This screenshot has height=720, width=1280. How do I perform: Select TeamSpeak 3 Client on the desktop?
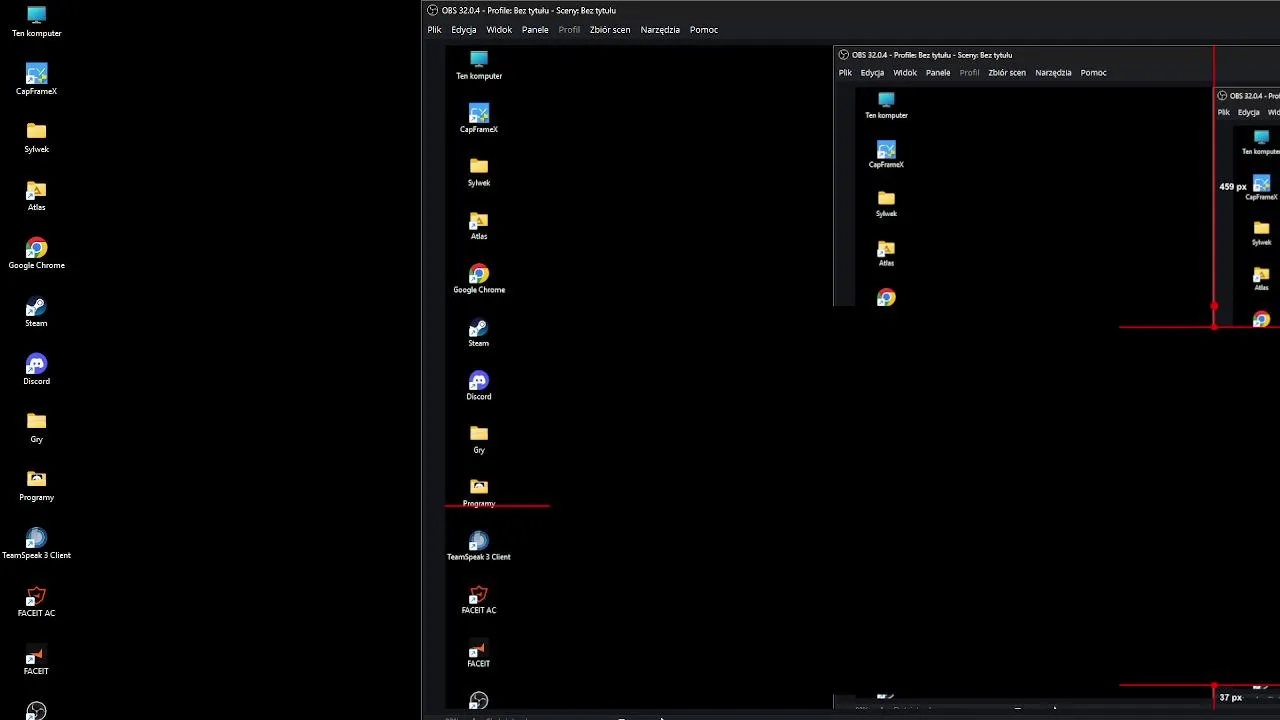(36, 543)
